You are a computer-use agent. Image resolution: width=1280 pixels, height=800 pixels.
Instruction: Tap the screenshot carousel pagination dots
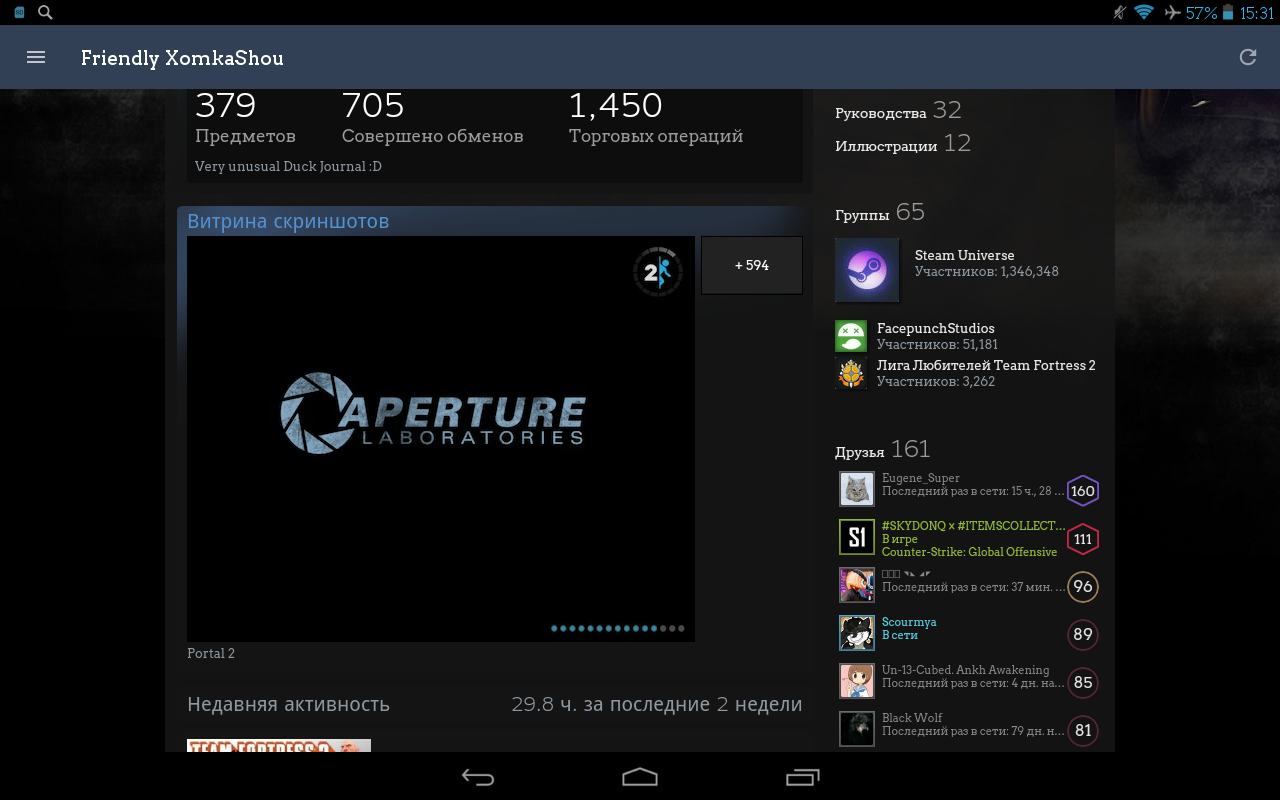[618, 629]
